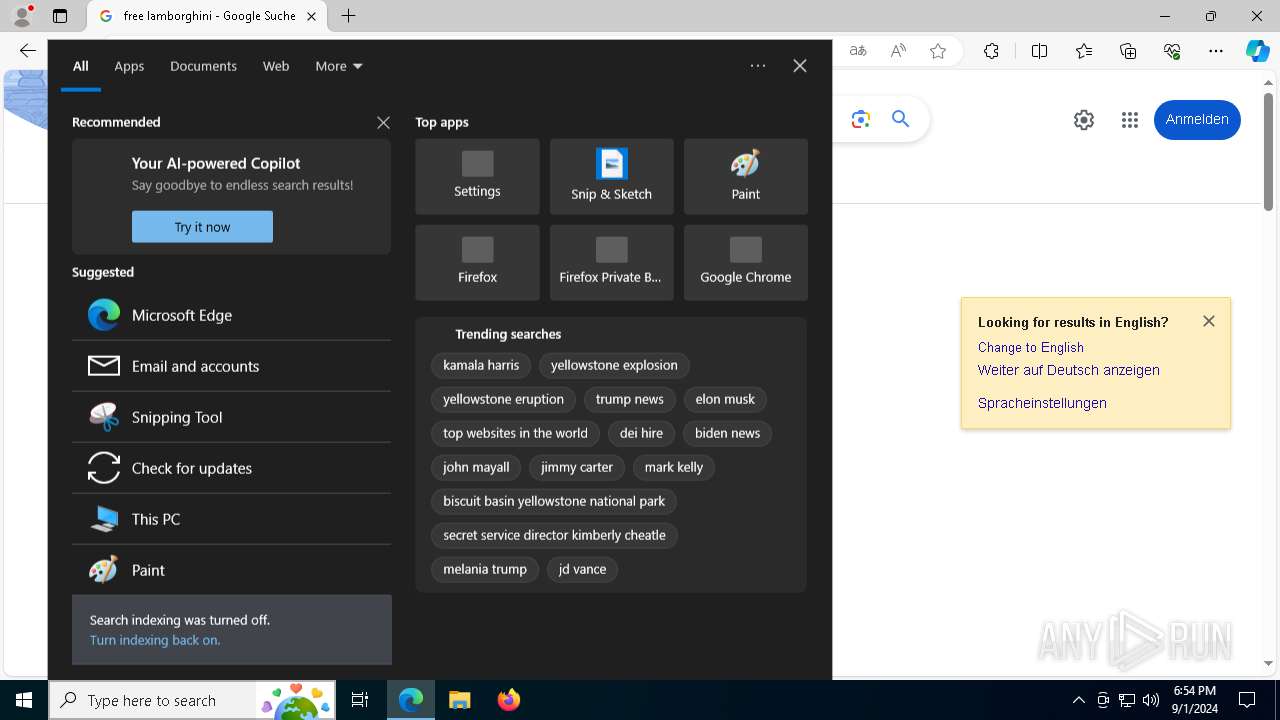Click the Windows Start button
1280x720 pixels.
point(24,700)
